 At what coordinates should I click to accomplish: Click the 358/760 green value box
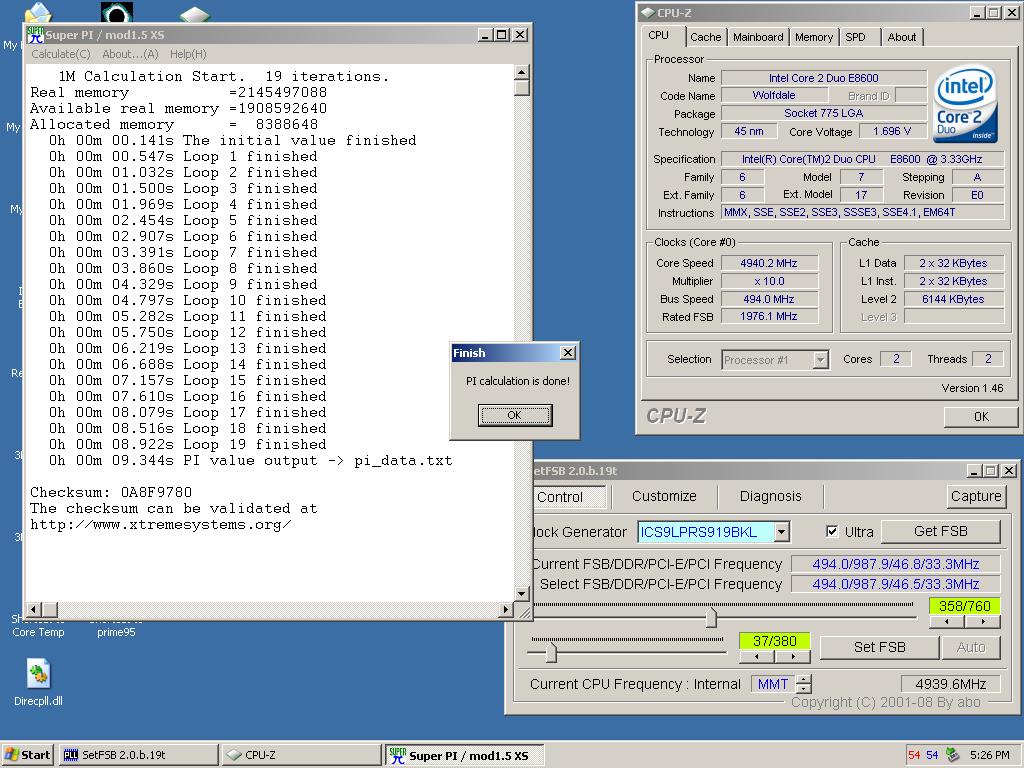coord(965,606)
